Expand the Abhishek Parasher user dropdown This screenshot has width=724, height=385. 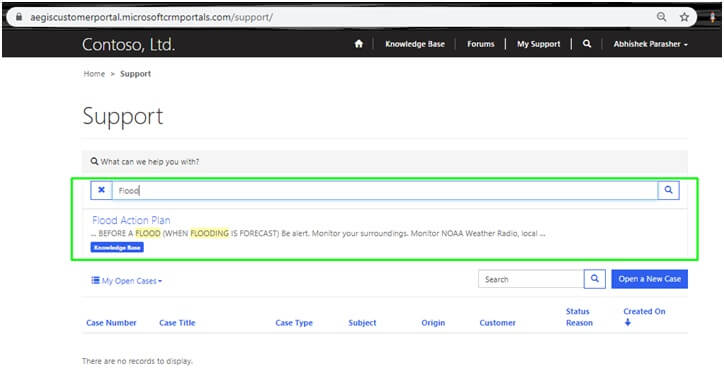click(x=651, y=44)
